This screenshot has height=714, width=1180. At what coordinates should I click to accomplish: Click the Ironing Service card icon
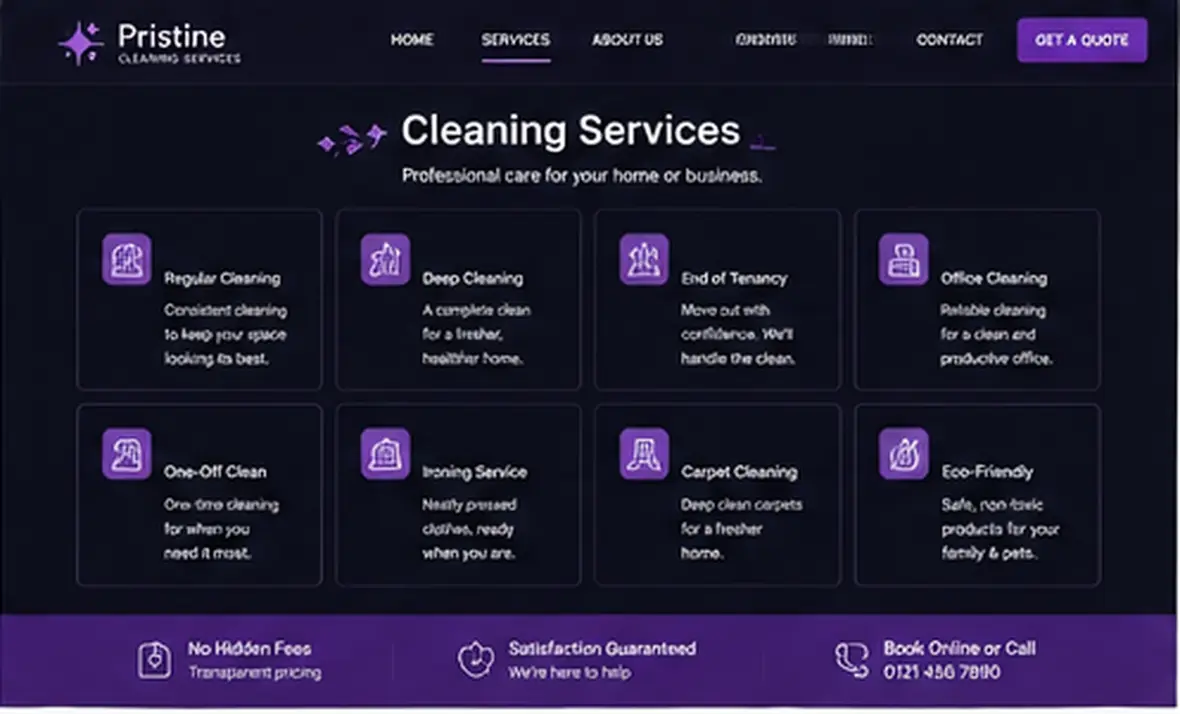point(385,454)
